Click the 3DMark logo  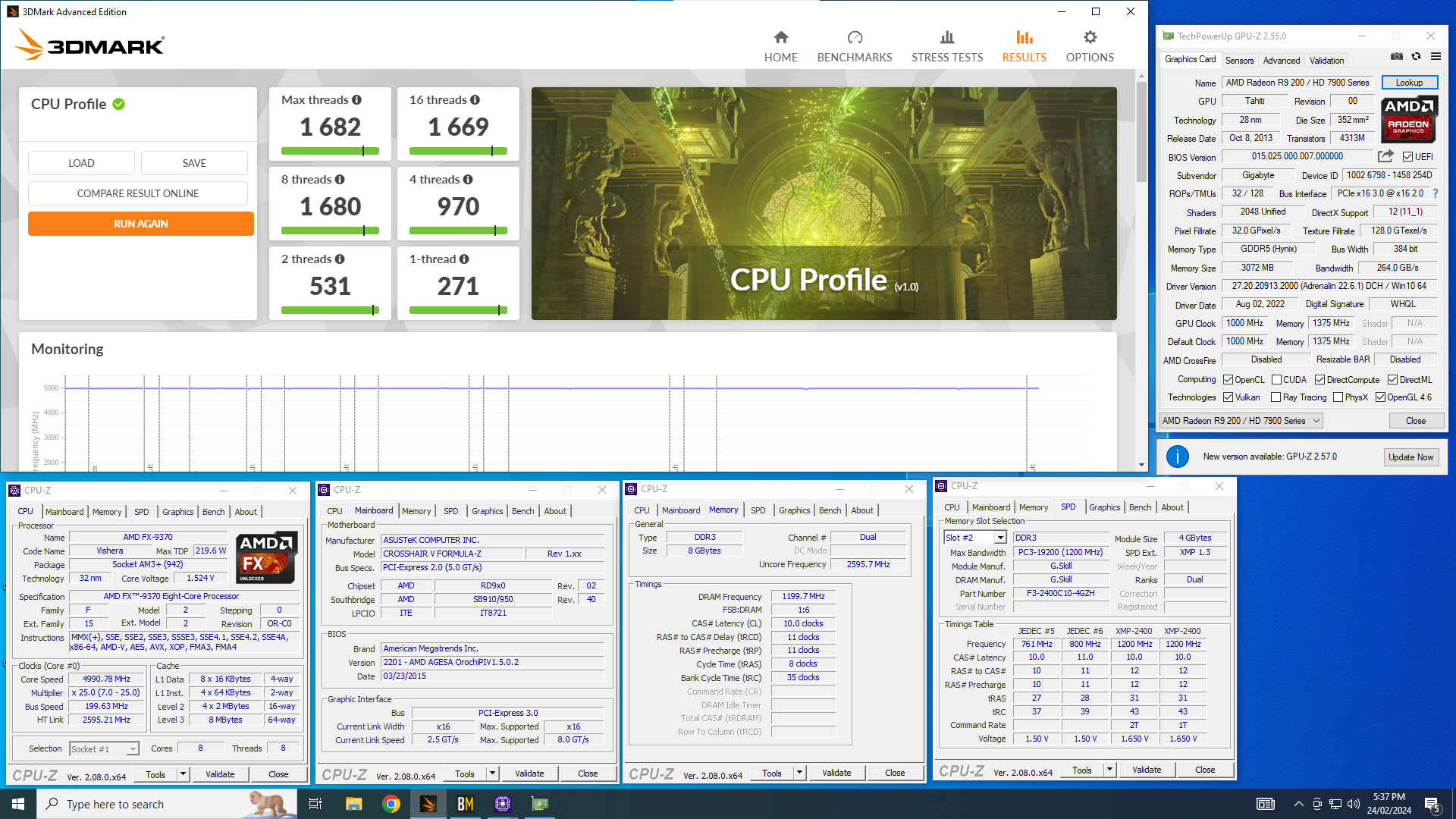pyautogui.click(x=89, y=45)
